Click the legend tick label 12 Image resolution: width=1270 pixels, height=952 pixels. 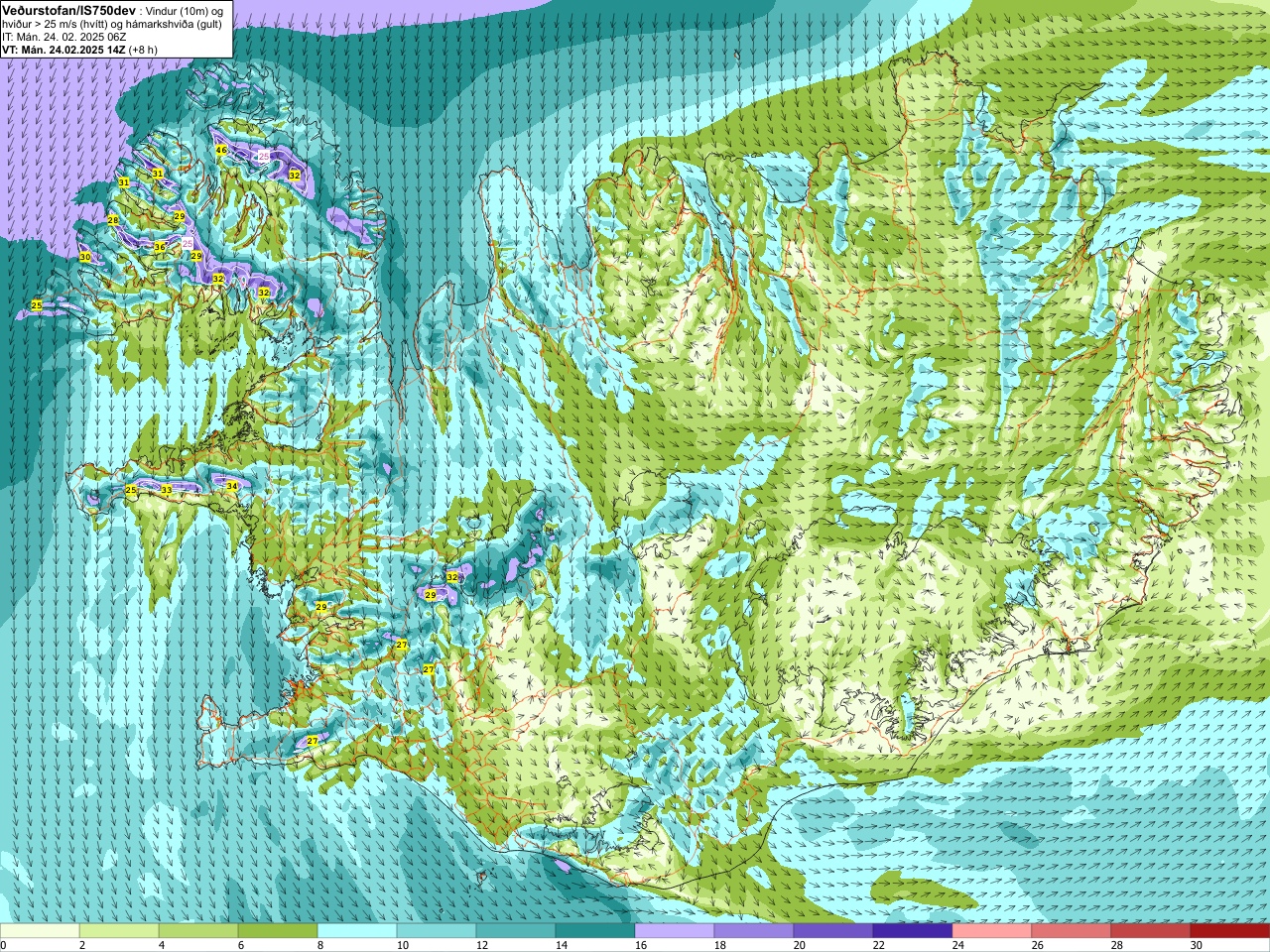coord(482,945)
